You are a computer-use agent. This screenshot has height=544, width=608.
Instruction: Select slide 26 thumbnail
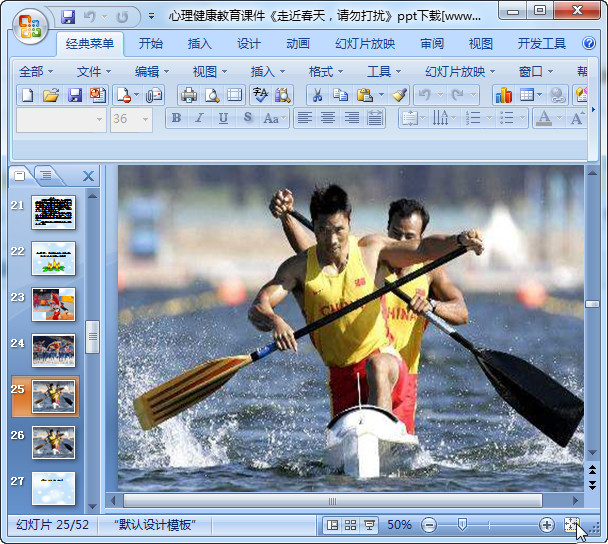pyautogui.click(x=54, y=442)
